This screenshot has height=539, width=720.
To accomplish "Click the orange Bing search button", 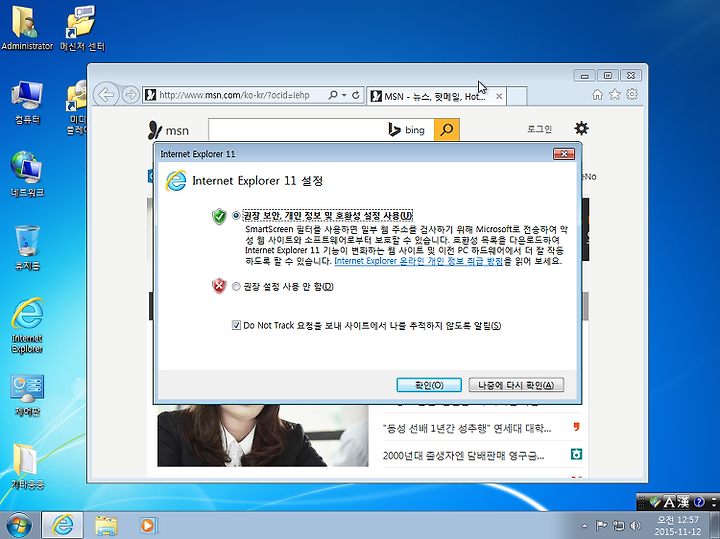I will point(446,130).
